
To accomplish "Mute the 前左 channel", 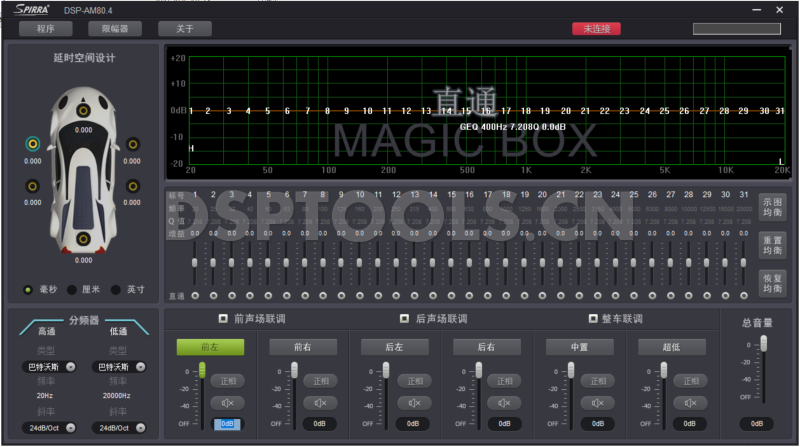I will coord(228,403).
